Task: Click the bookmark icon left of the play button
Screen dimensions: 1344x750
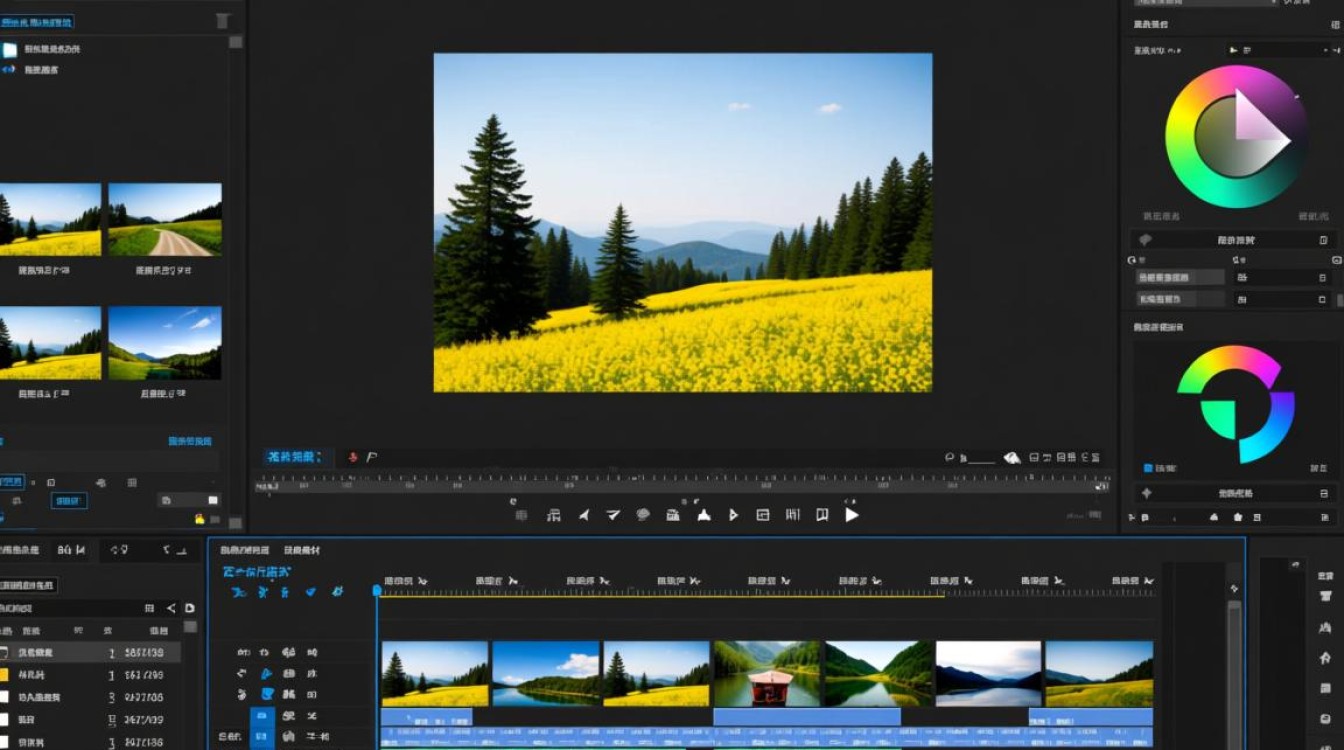Action: tap(822, 515)
